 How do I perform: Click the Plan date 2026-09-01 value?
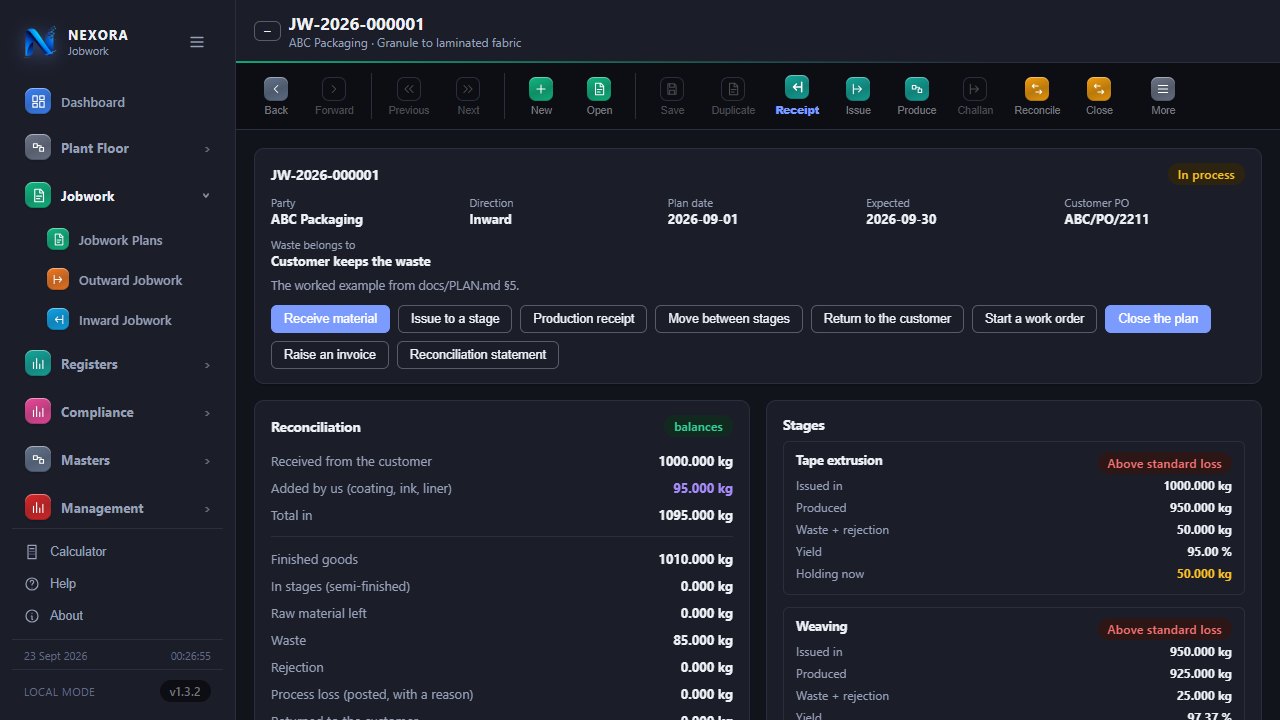(703, 219)
